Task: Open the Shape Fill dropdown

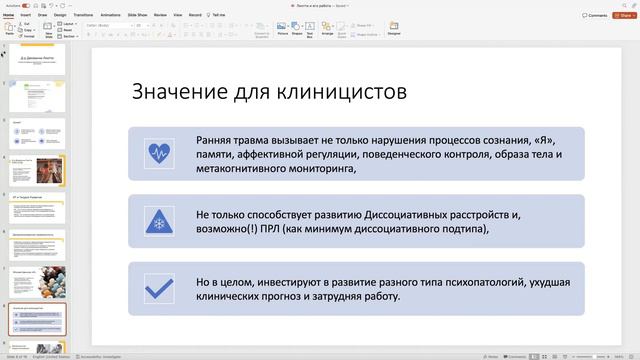Action: tap(362, 25)
